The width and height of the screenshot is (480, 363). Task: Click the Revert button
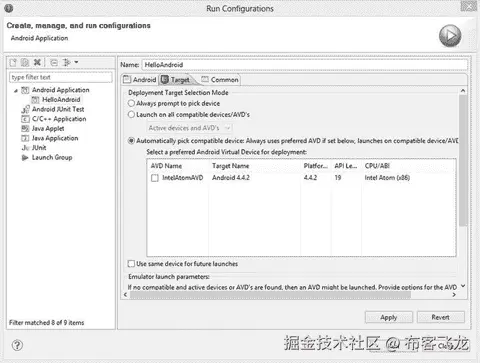tap(441, 317)
